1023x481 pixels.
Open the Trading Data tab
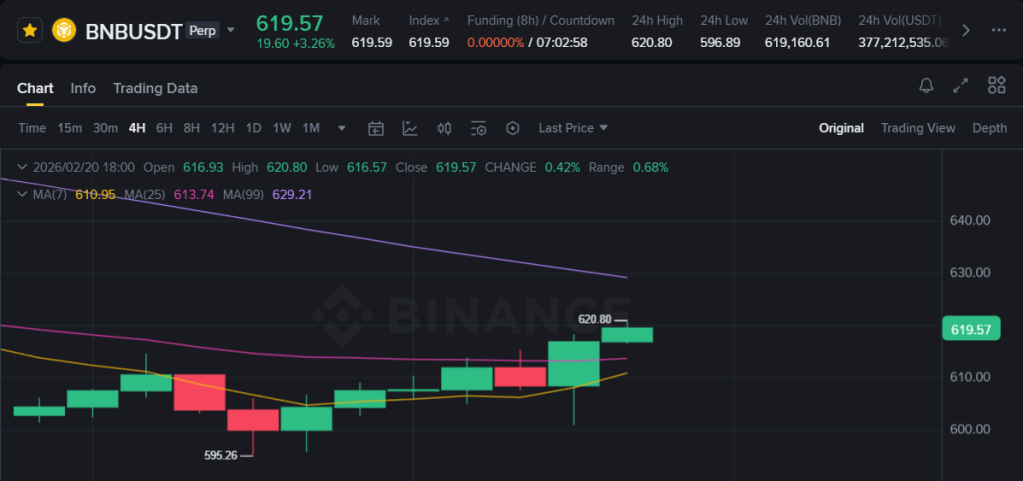[155, 88]
